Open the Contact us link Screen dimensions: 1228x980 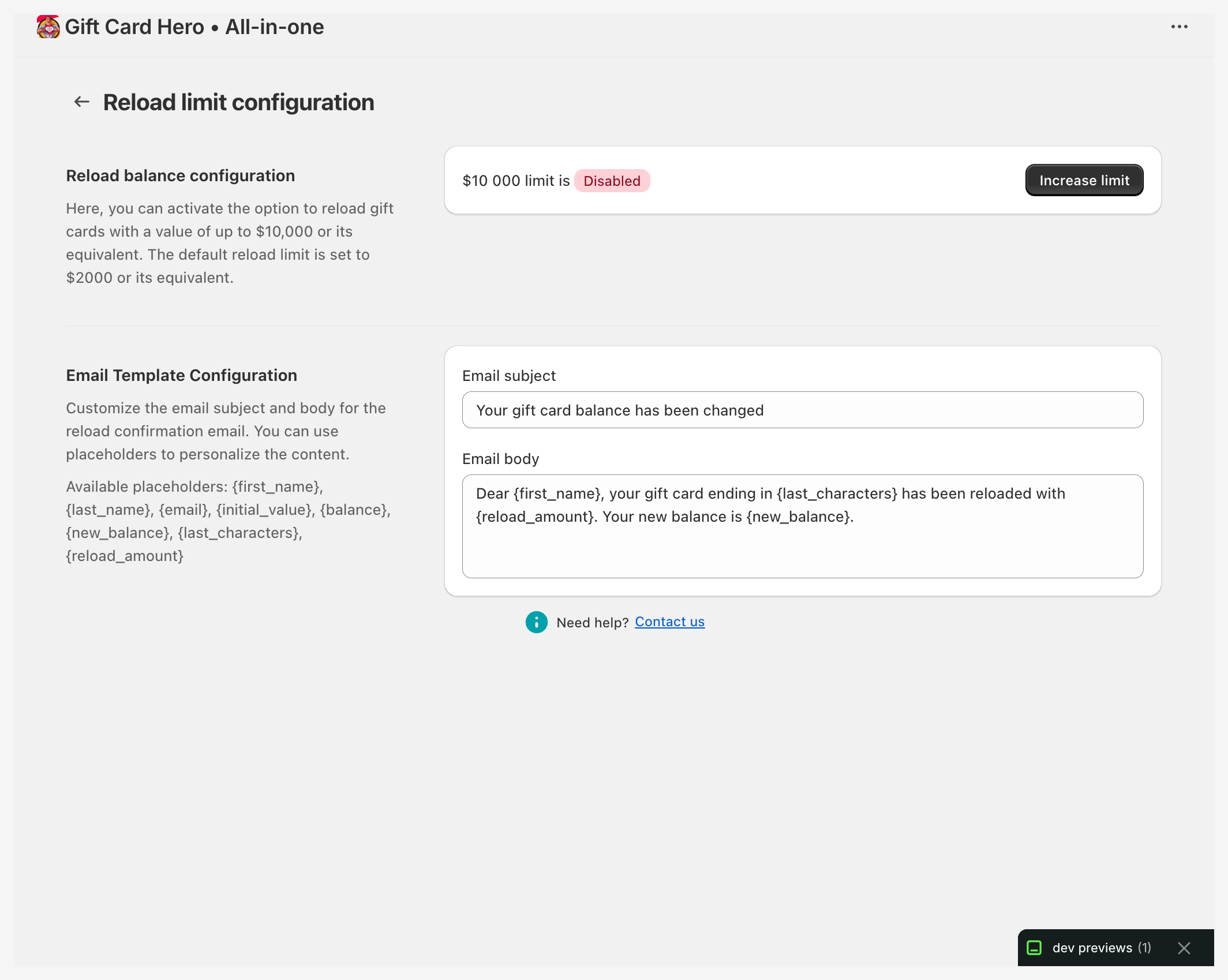tap(669, 622)
